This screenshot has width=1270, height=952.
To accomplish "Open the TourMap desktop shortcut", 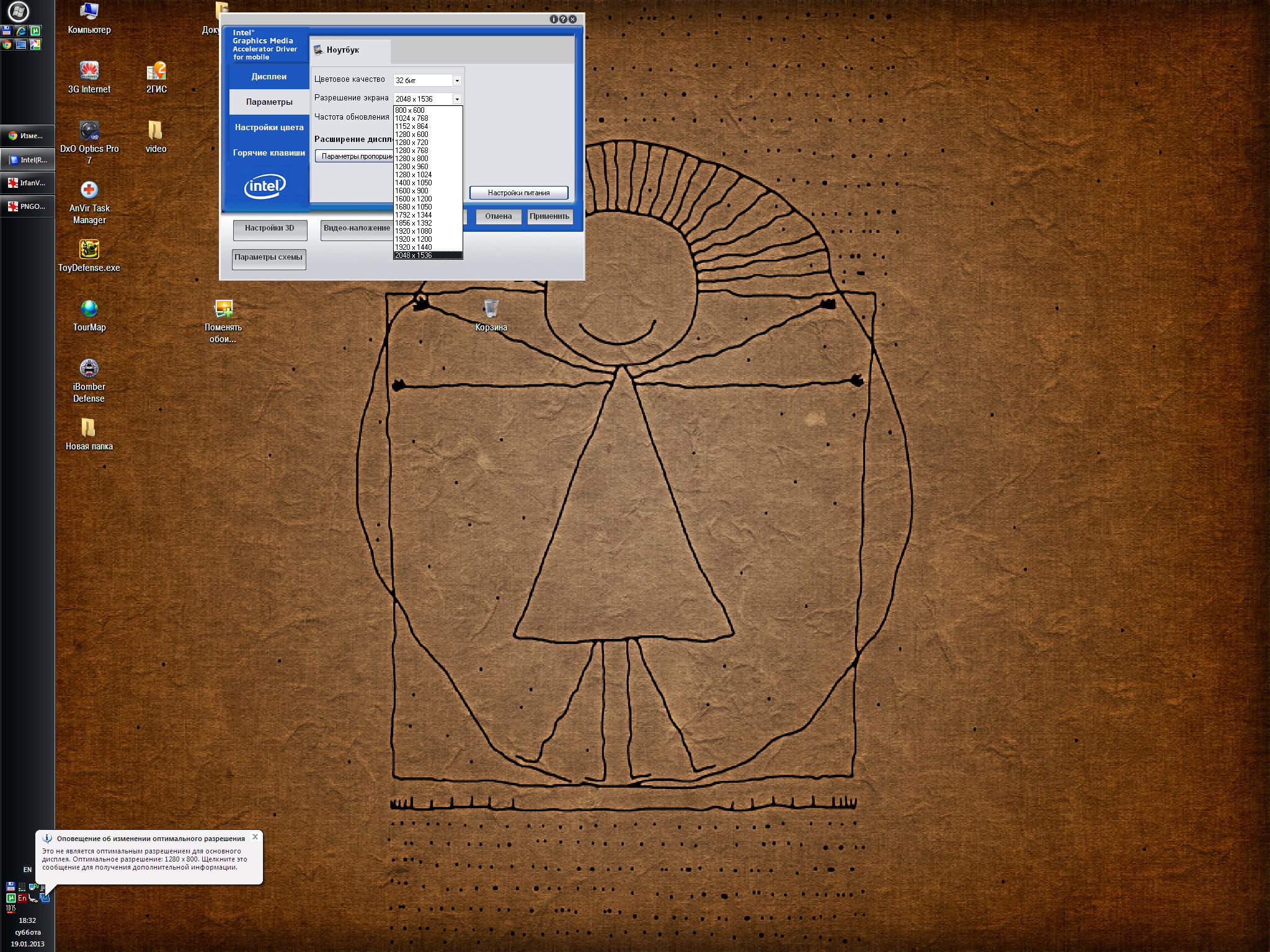I will click(x=89, y=315).
